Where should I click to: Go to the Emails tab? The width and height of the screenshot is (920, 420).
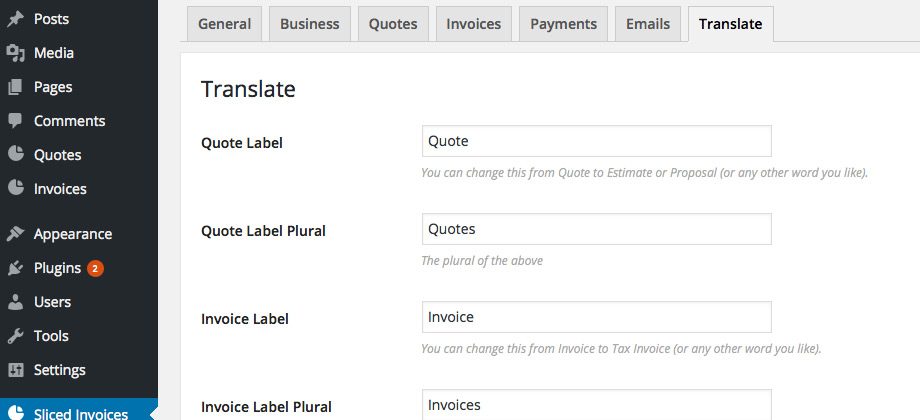[x=648, y=24]
